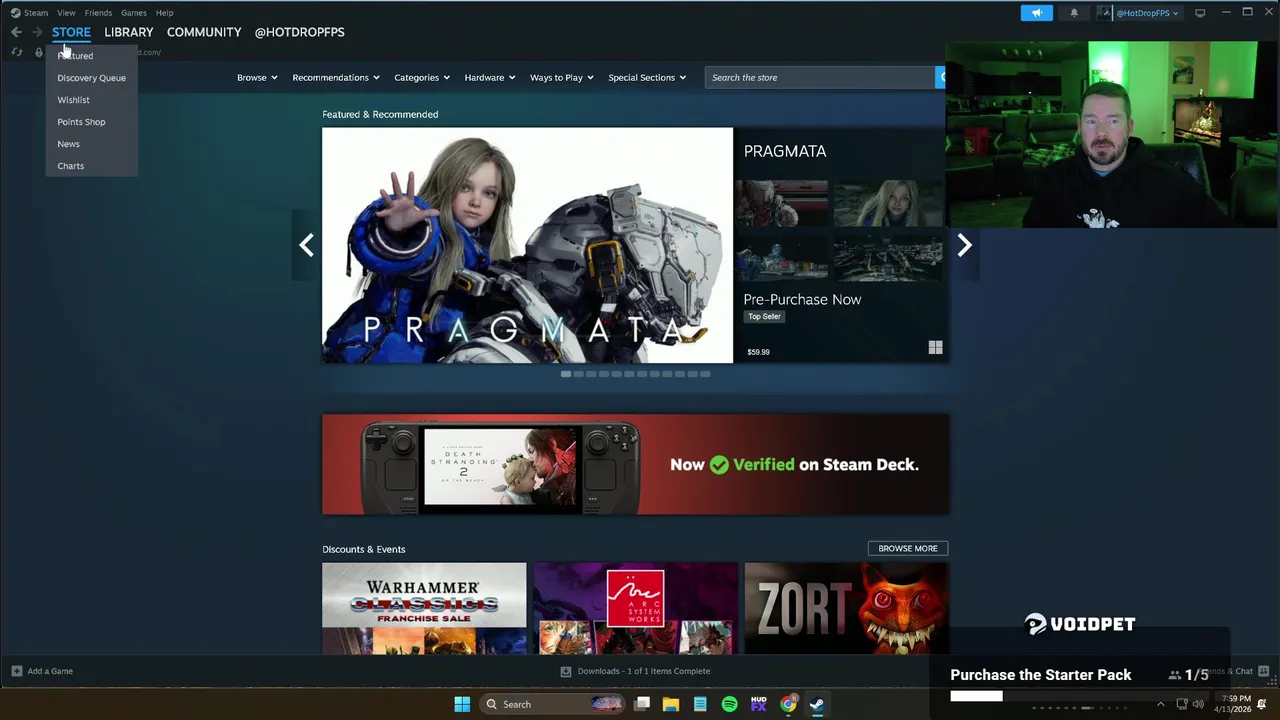This screenshot has width=1280, height=720.
Task: Go forward with the navigation forward arrow
Action: pos(37,32)
